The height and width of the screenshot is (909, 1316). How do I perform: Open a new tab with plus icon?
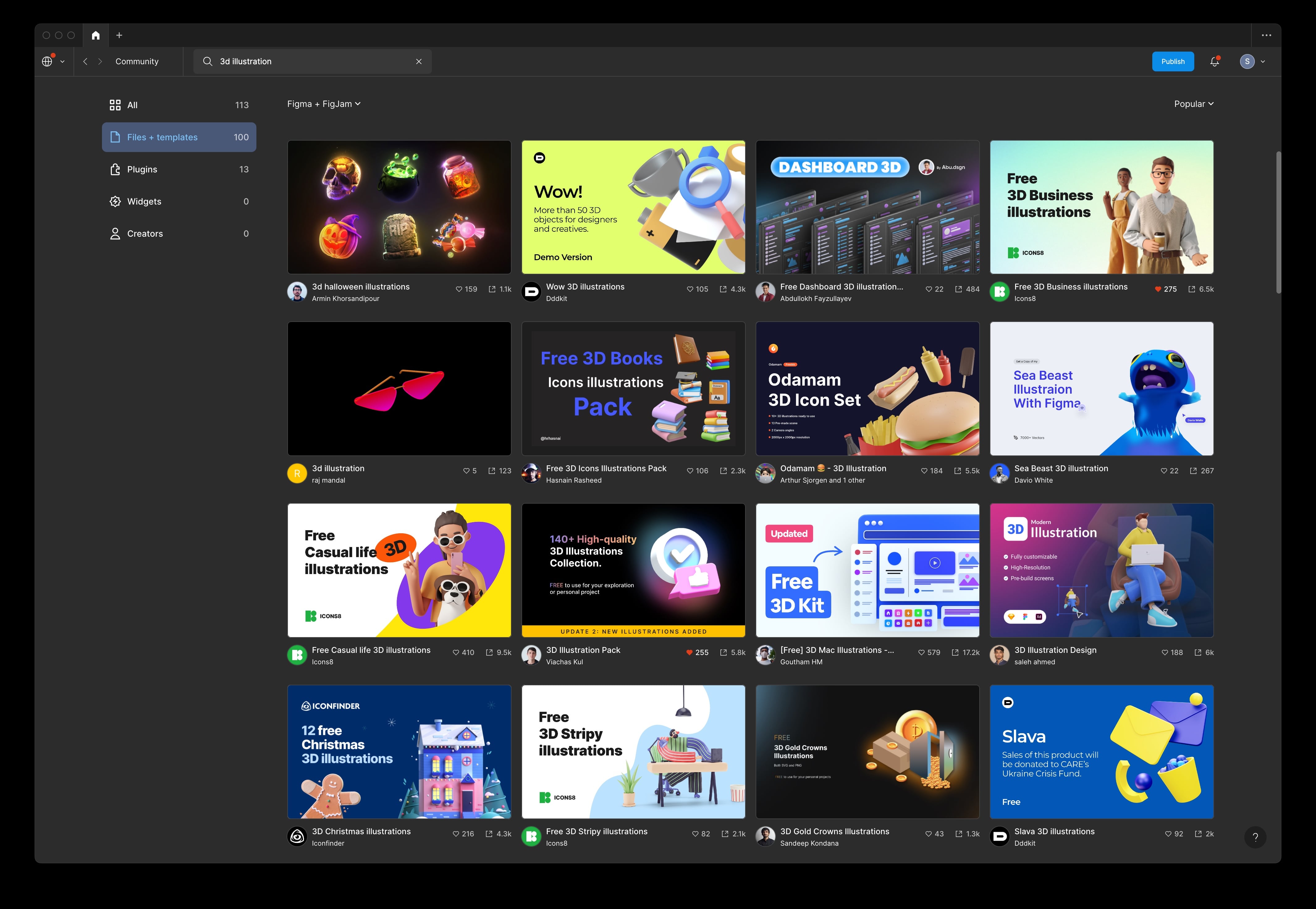119,35
